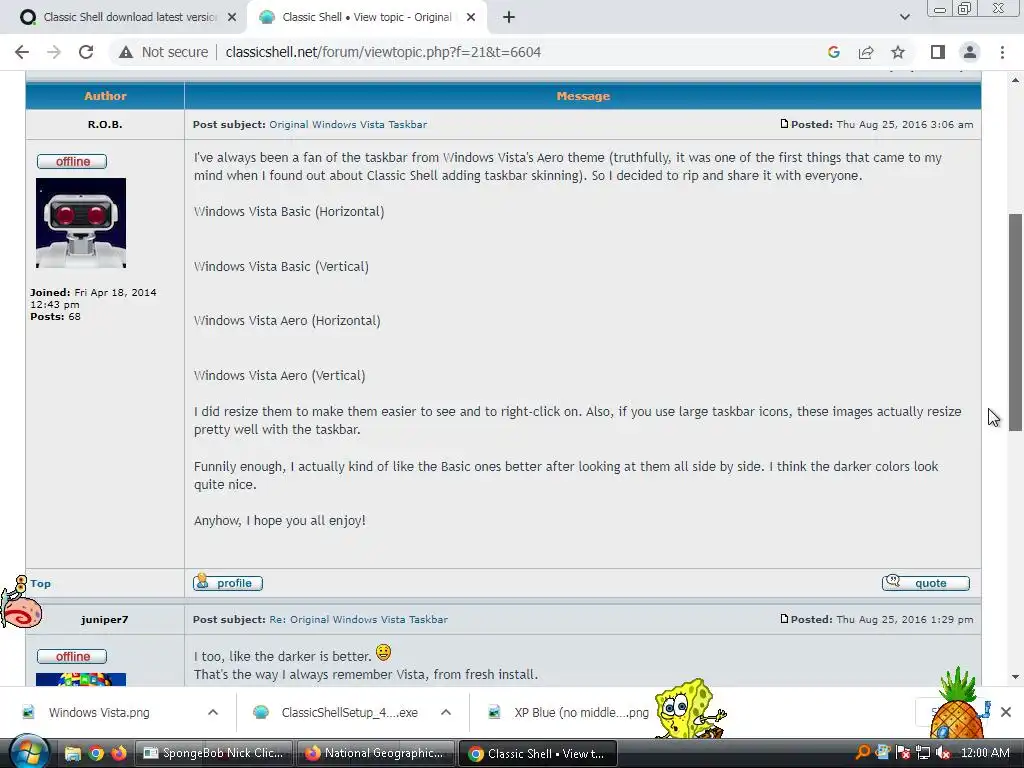The image size is (1024, 768).
Task: Open the Re: Original Windows Vista Taskbar link
Action: coord(359,619)
